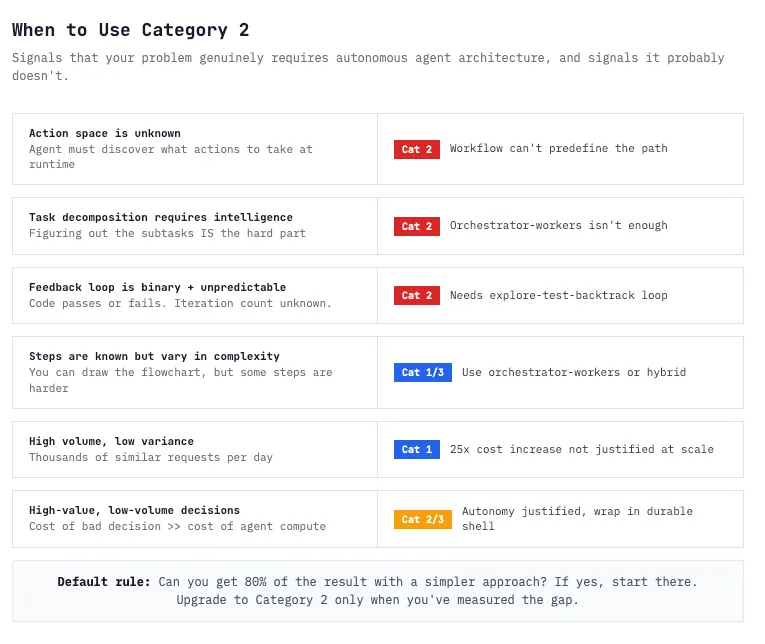Select the orange Cat 2/3 badge
The height and width of the screenshot is (644, 765).
point(423,520)
